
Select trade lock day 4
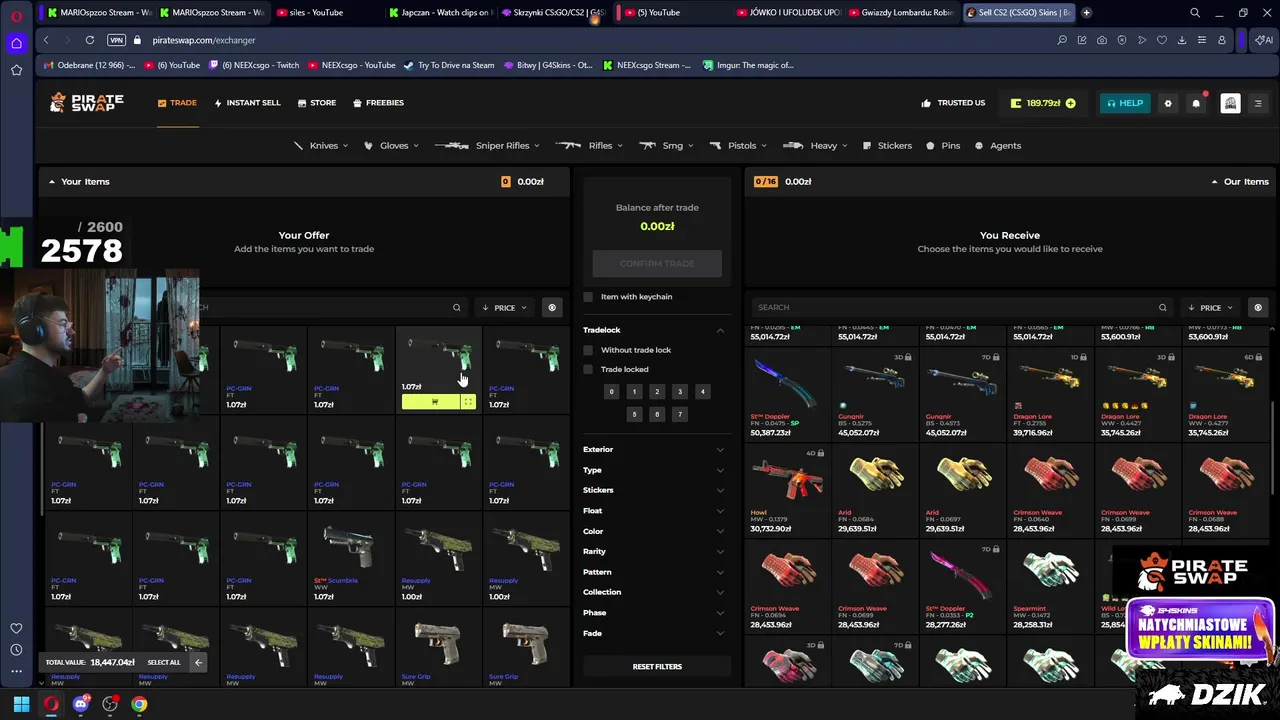coord(703,392)
